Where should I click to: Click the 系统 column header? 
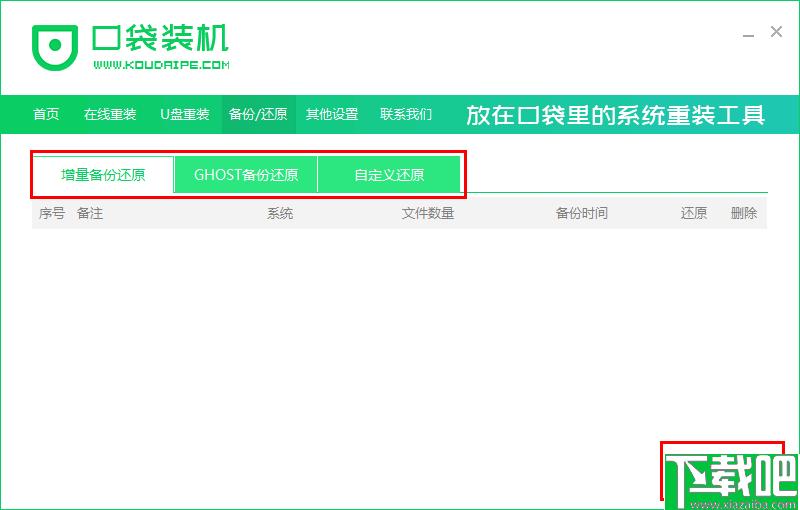[280, 213]
